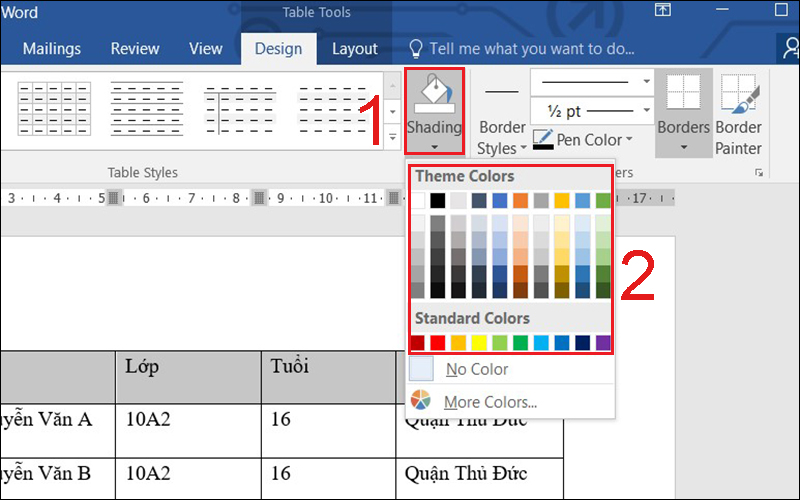Select the first table style thumbnail
Image resolution: width=800 pixels, height=500 pixels.
(x=46, y=109)
